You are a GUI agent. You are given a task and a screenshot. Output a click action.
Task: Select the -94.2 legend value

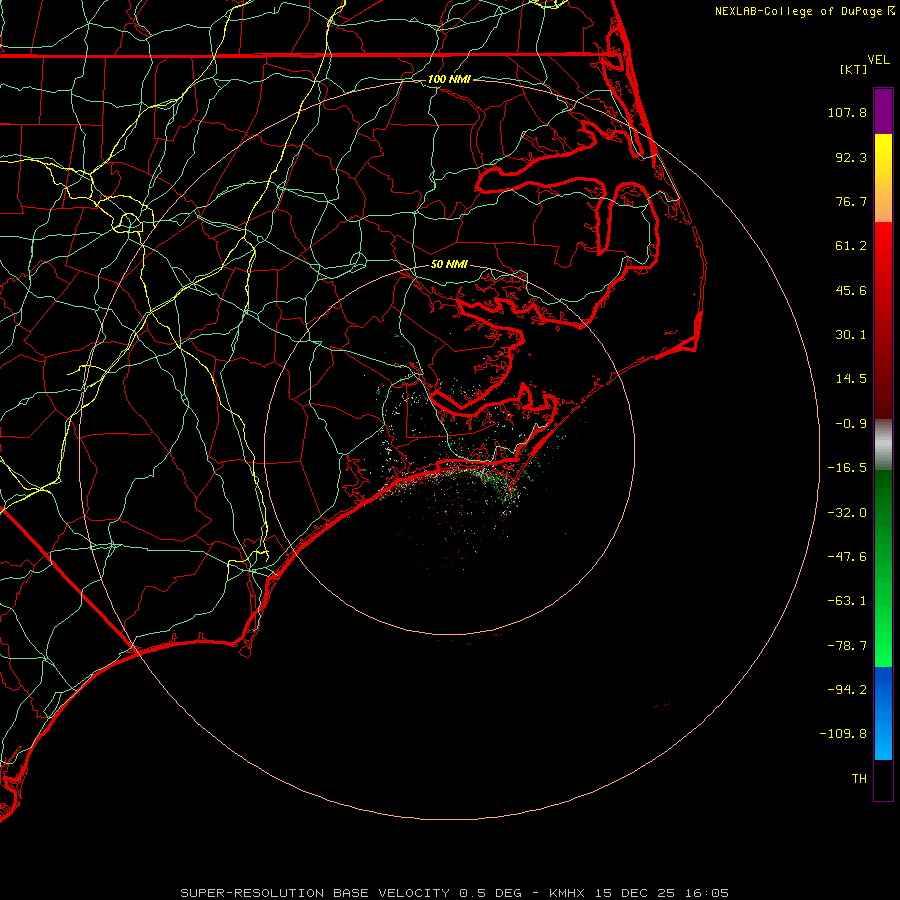(847, 690)
